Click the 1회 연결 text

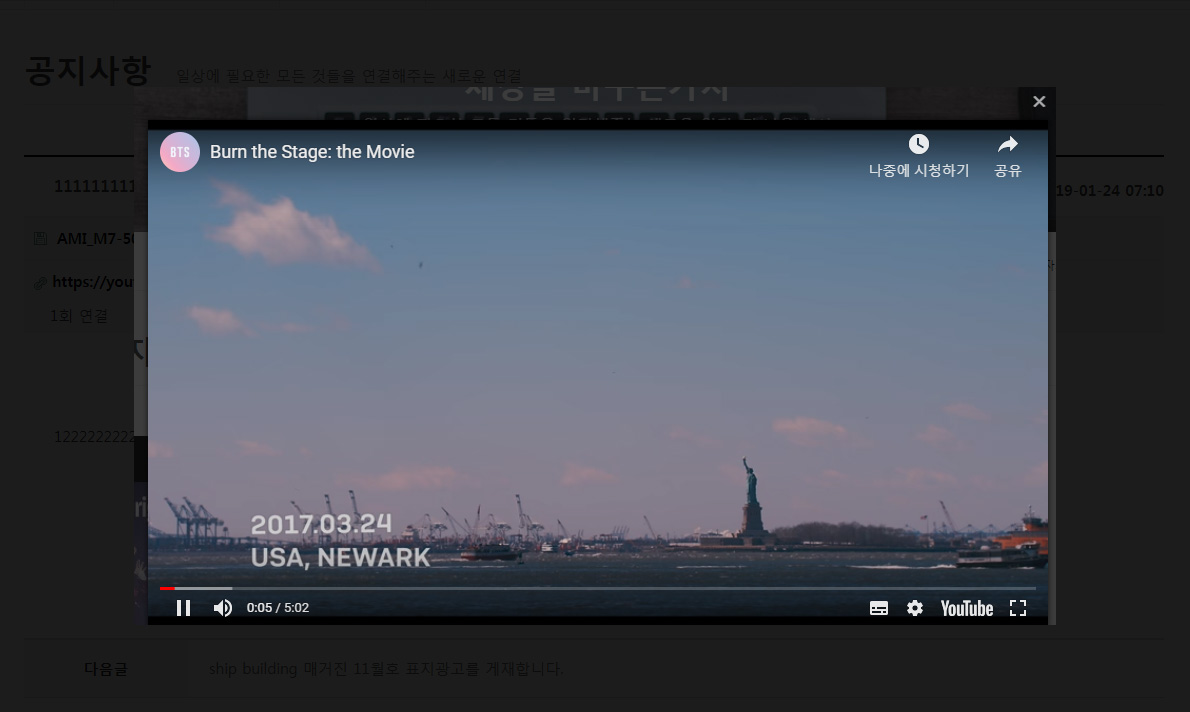click(79, 316)
